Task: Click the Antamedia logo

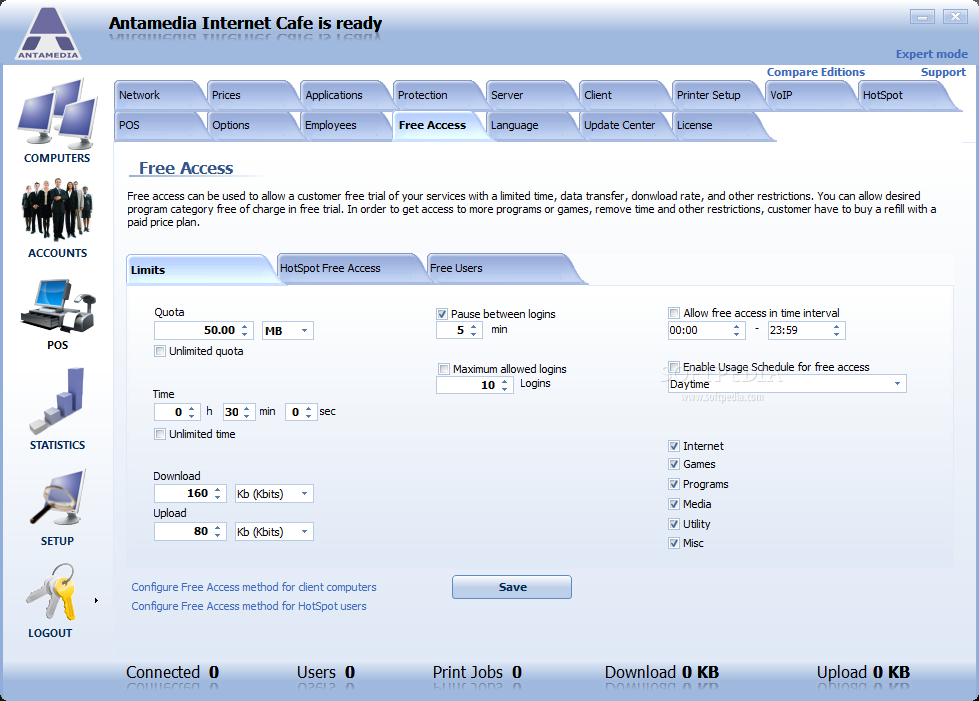Action: (x=48, y=33)
